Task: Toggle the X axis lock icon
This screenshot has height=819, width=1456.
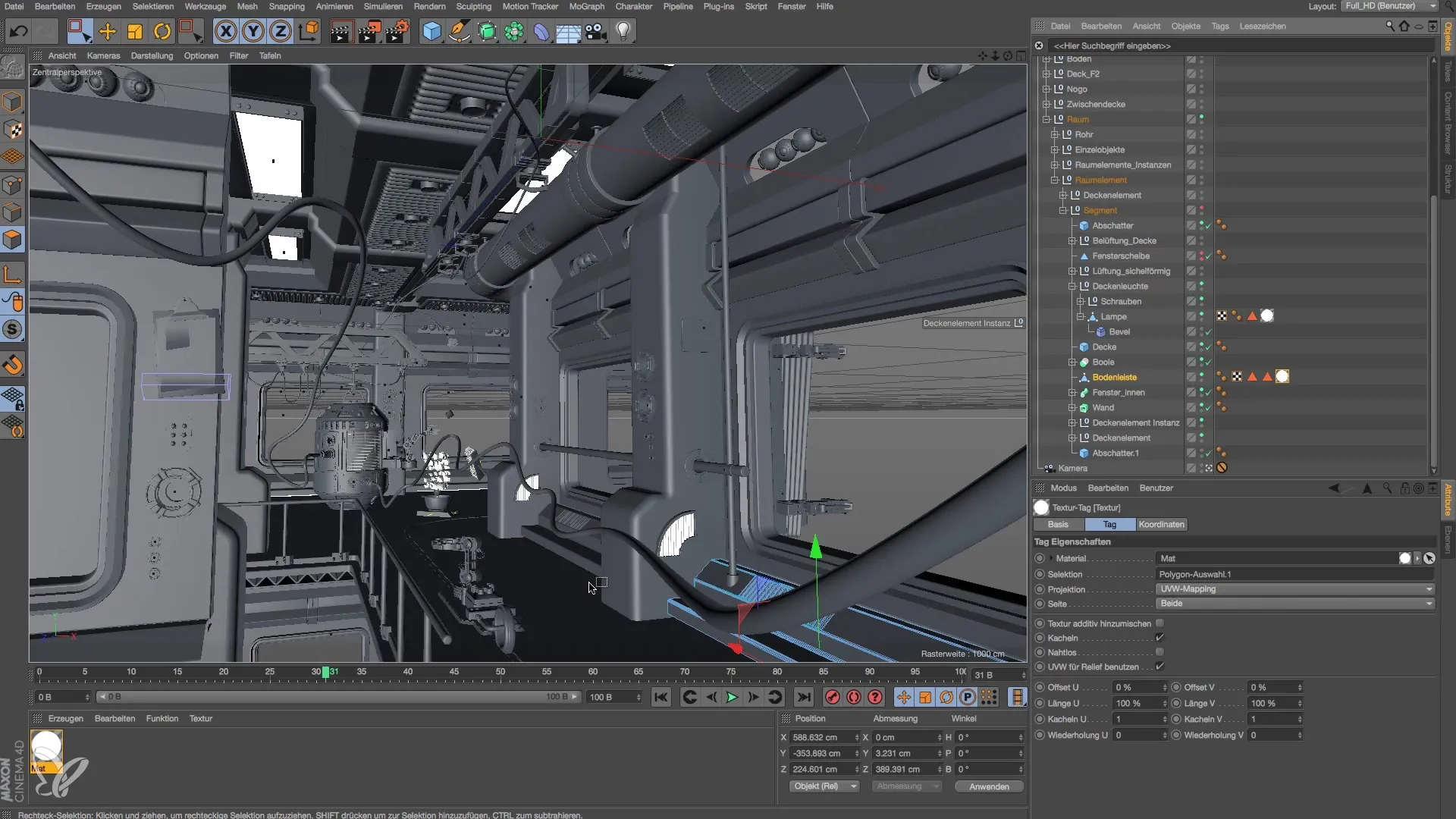Action: pos(225,31)
